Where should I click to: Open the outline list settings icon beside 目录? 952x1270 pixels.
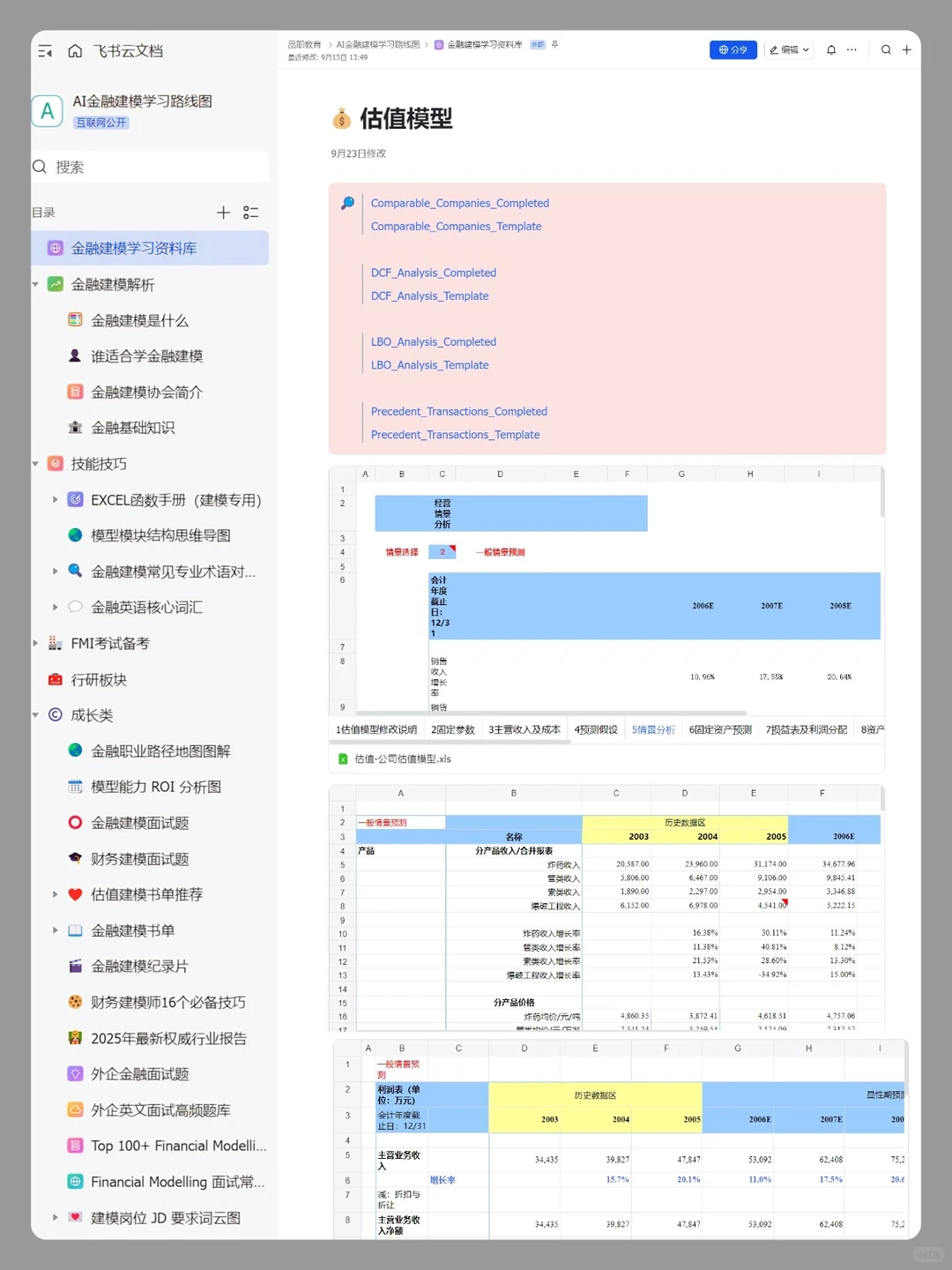[x=251, y=213]
